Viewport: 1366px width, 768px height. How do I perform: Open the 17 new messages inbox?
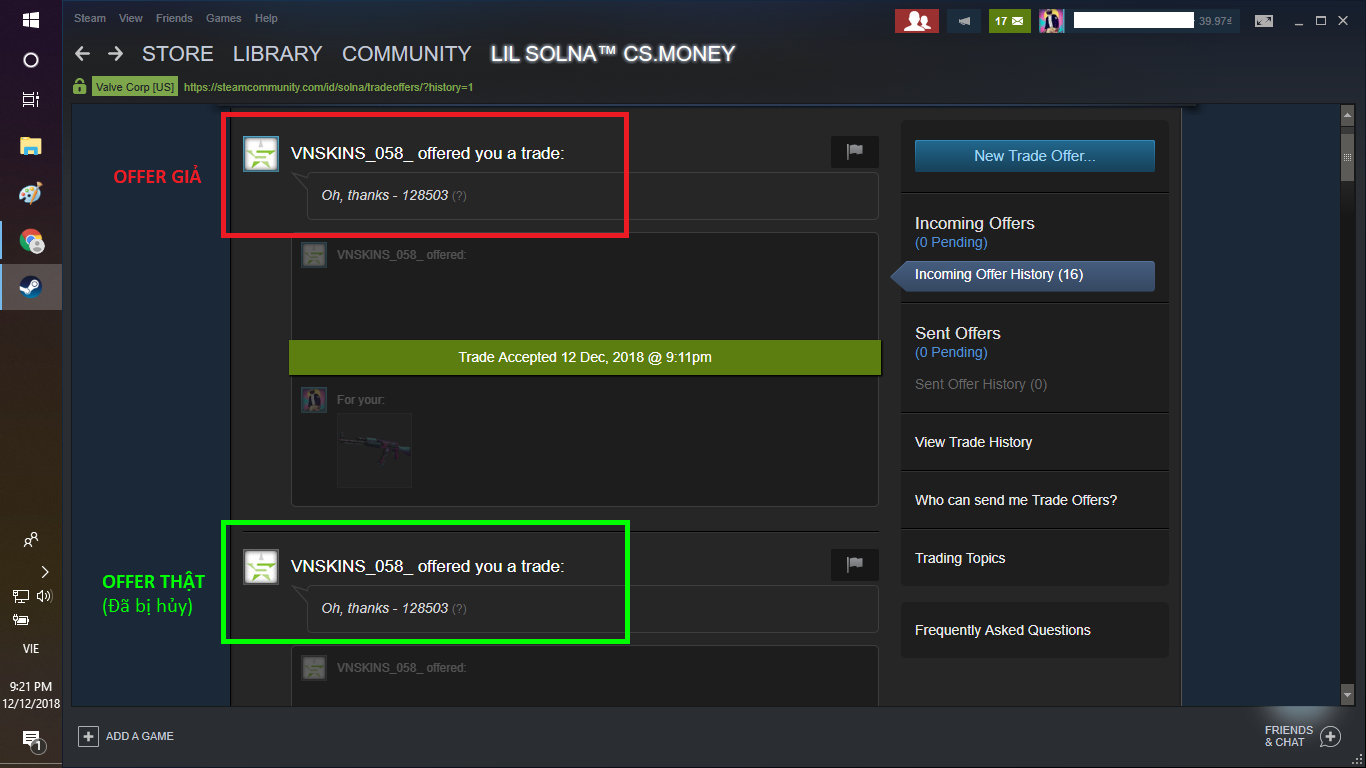pos(1009,20)
